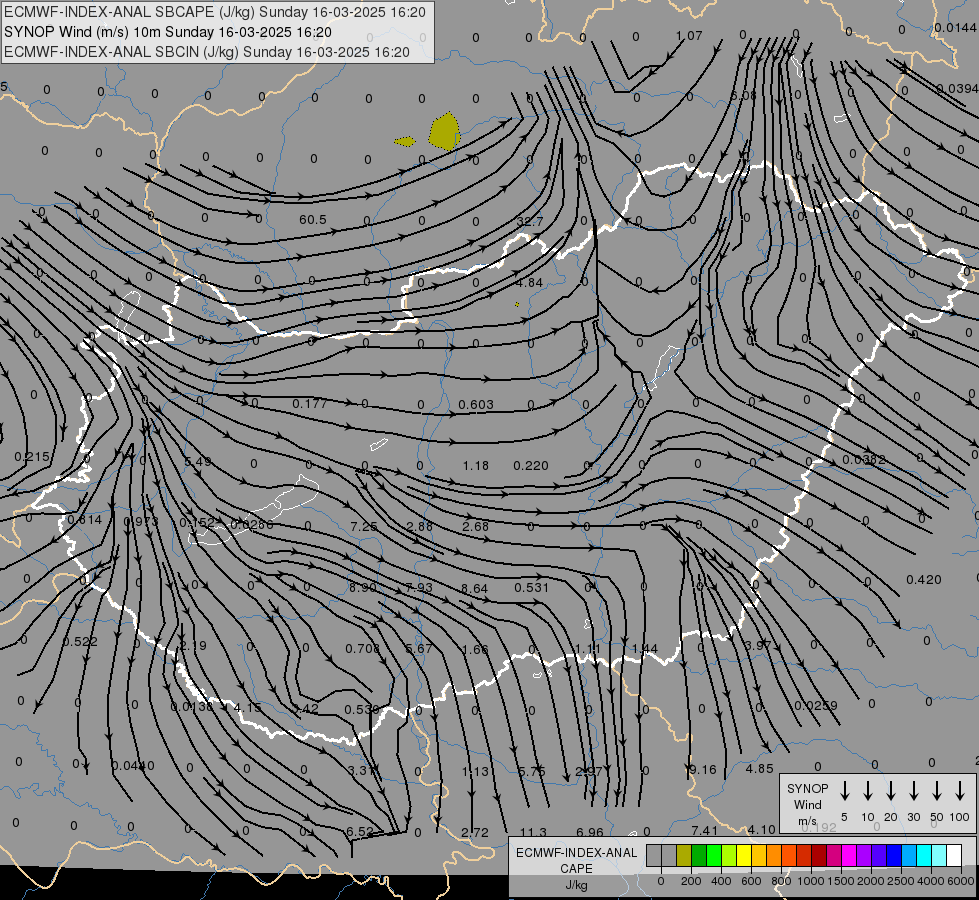The image size is (979, 900).
Task: Click the SYNOP Wind 10m title line
Action: (168, 32)
